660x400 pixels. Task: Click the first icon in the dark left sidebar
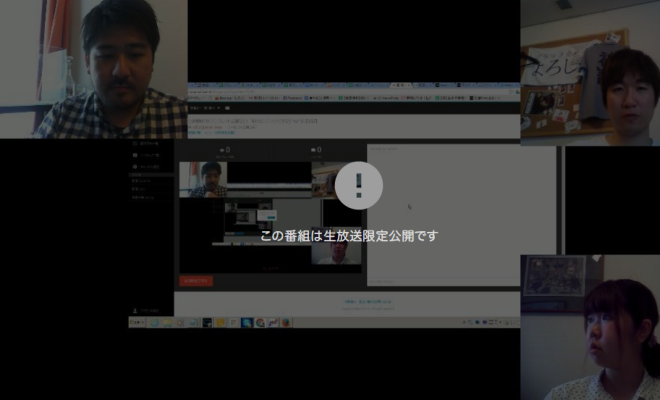click(137, 144)
